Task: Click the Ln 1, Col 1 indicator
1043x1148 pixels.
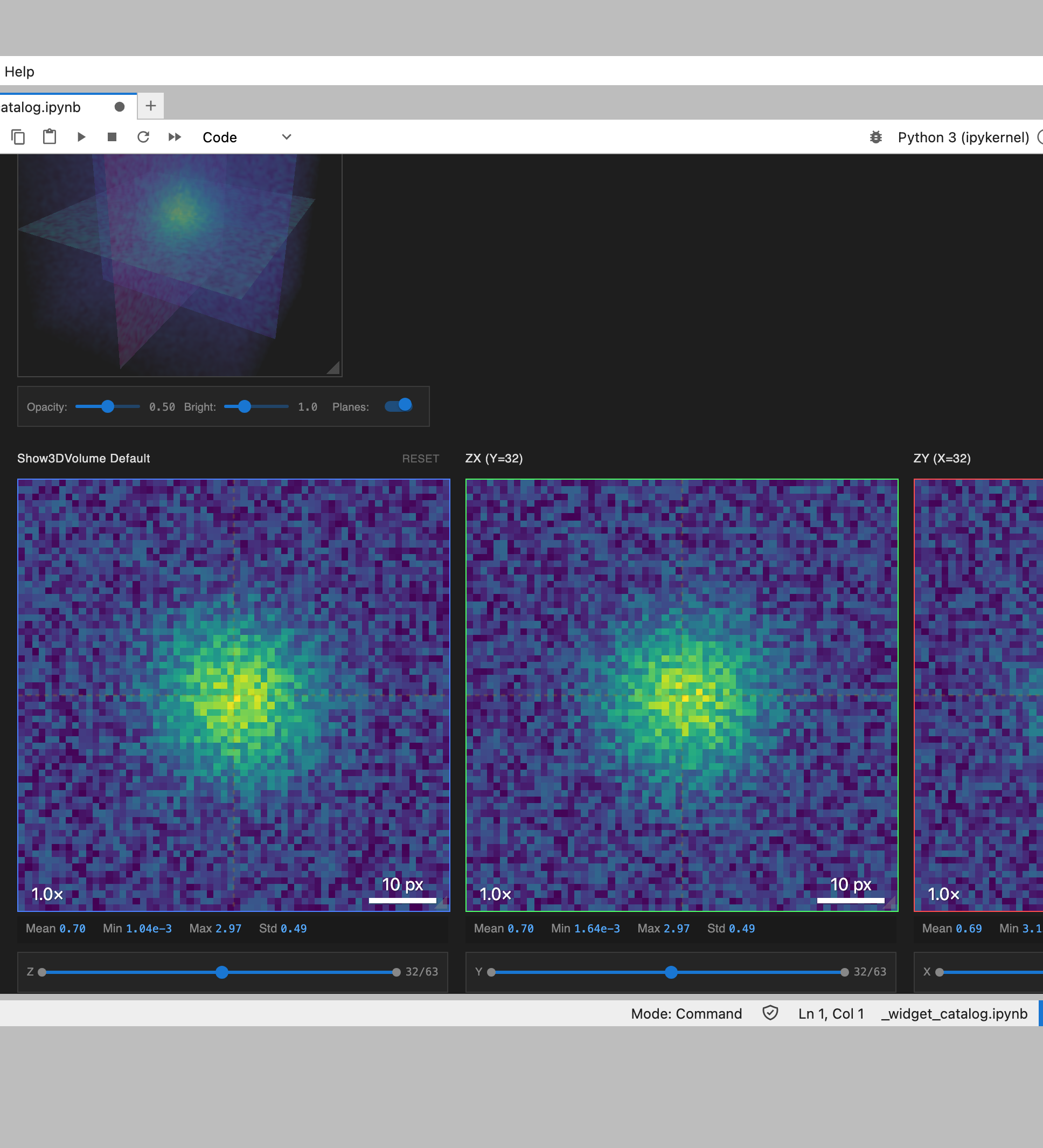Action: [831, 1014]
